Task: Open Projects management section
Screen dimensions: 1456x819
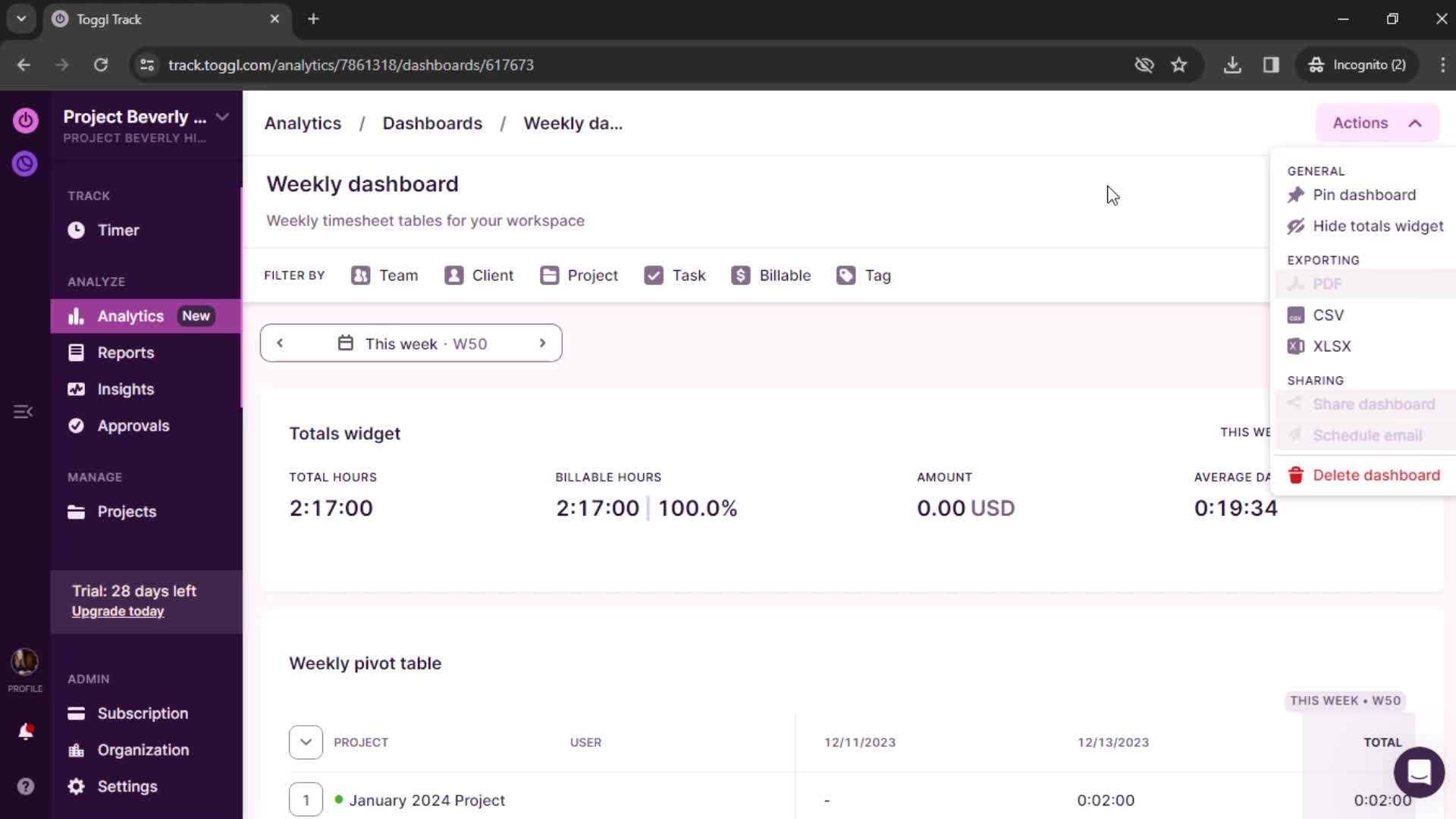Action: point(126,511)
